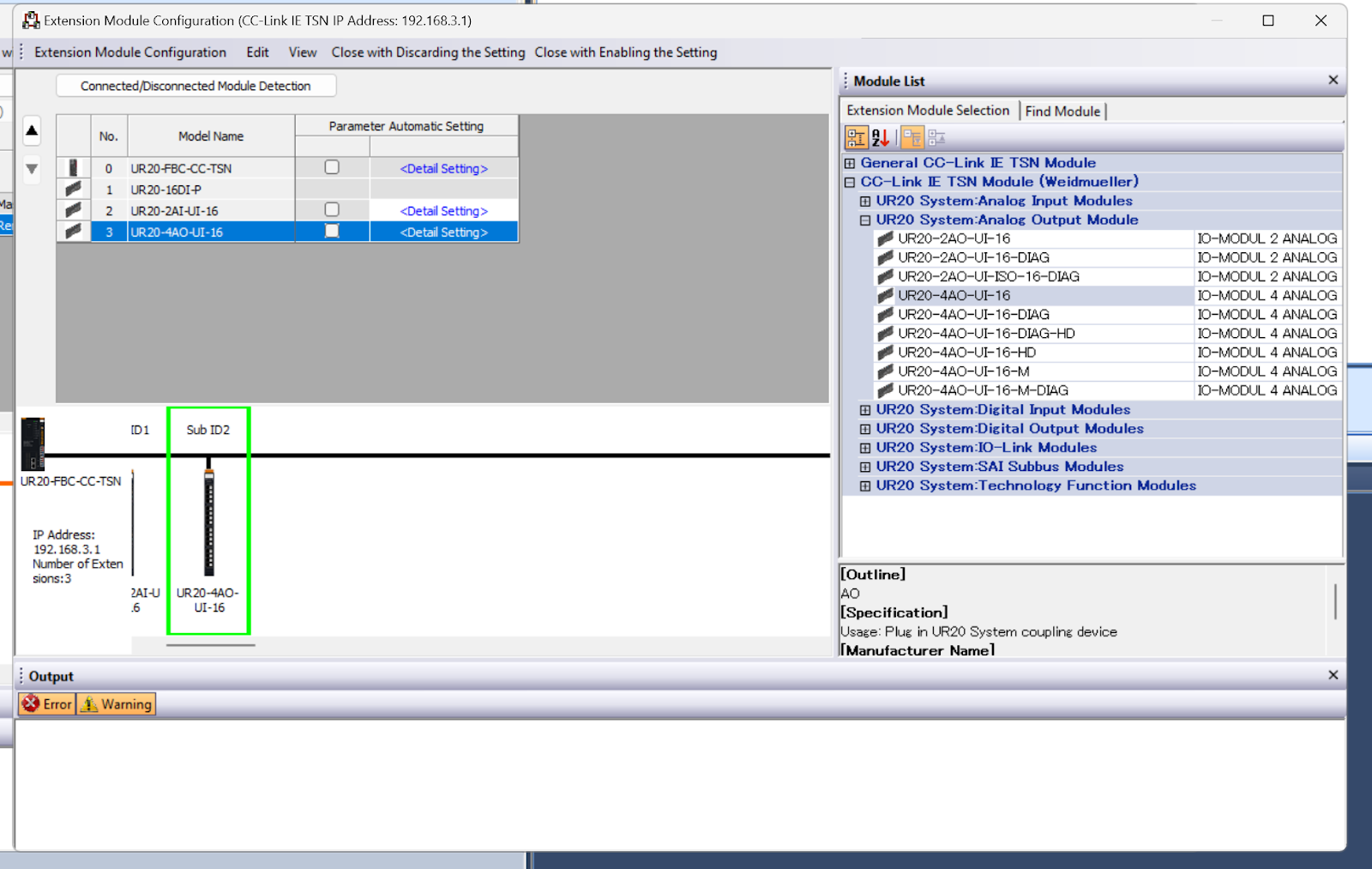
Task: Click icon beside UR20-4AO-UI-16-M in module list
Action: [886, 371]
